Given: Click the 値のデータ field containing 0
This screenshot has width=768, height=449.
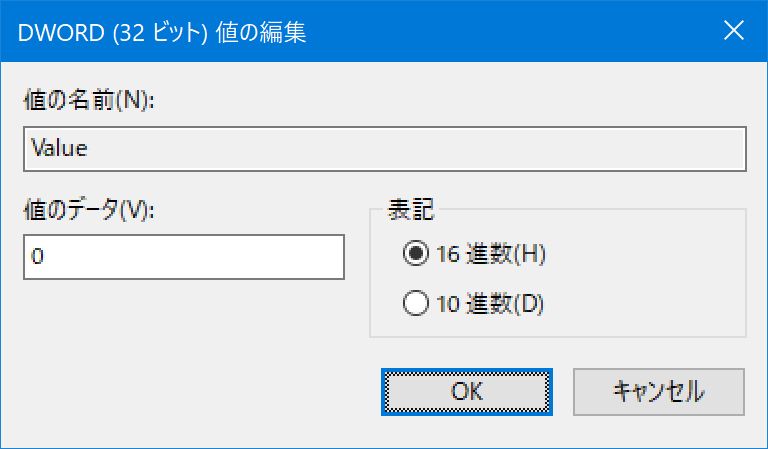Looking at the screenshot, I should point(184,257).
